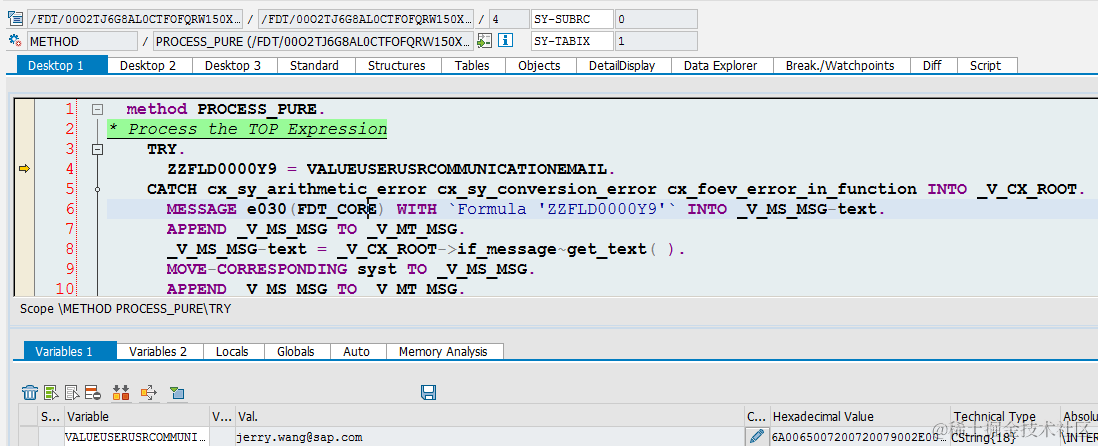The width and height of the screenshot is (1098, 446).
Task: Select the Locals tab
Action: pos(232,351)
